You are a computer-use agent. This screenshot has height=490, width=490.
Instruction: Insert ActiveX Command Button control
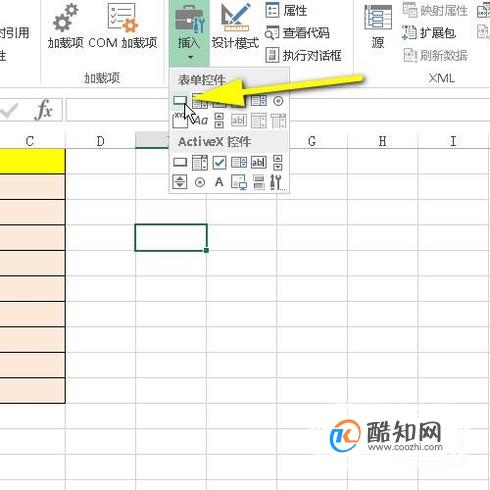pos(180,163)
